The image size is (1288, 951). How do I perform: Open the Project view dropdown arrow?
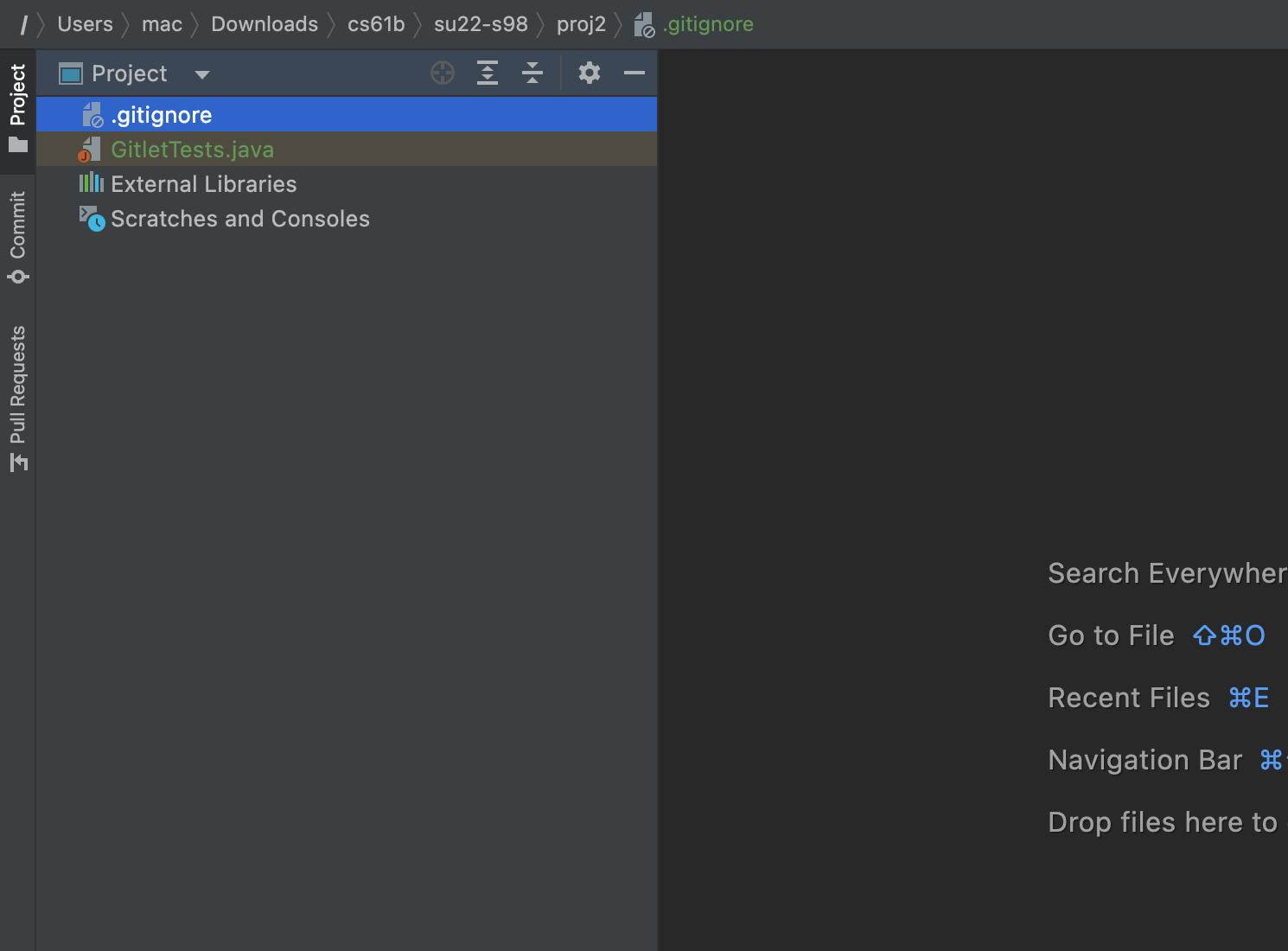pyautogui.click(x=202, y=74)
